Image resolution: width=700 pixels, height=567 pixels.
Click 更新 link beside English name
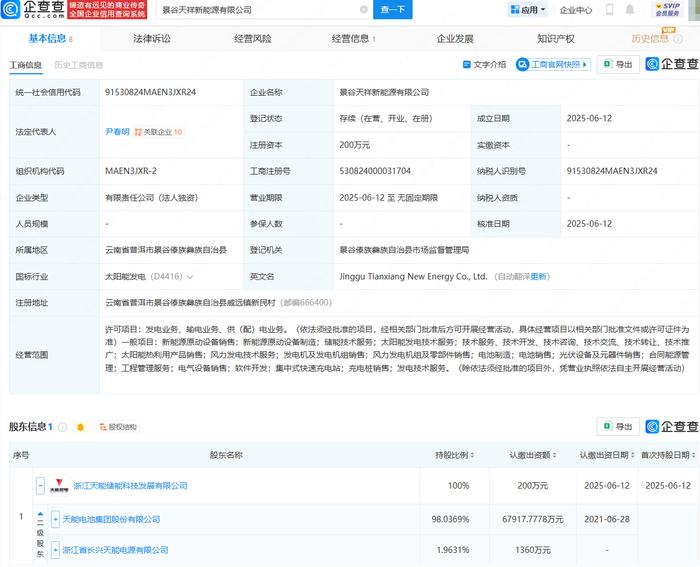pos(538,276)
